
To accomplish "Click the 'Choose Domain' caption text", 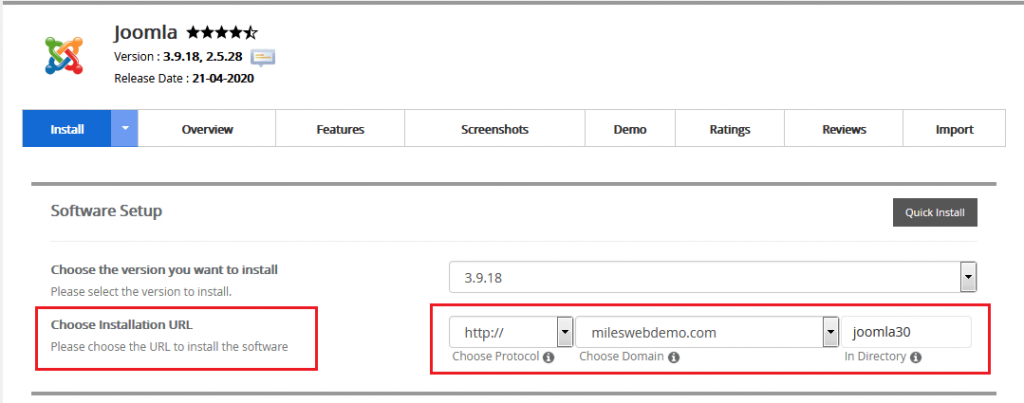I will (x=622, y=357).
